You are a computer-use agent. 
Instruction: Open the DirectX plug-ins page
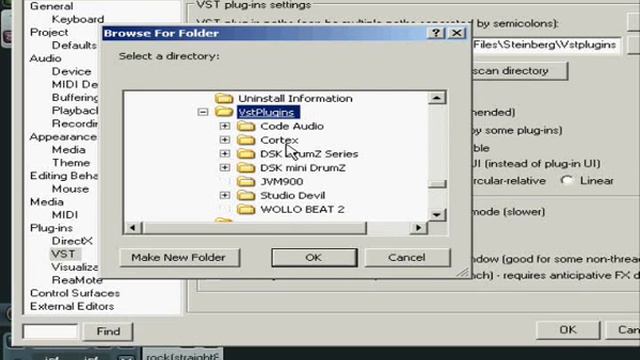click(x=72, y=241)
